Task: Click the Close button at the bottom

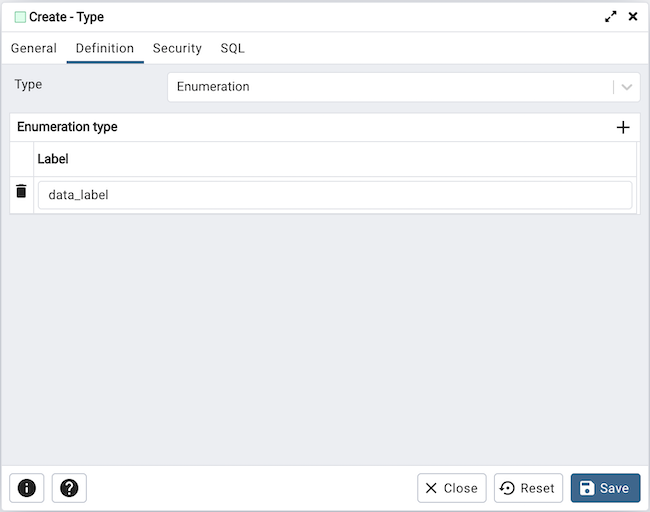Action: point(452,488)
